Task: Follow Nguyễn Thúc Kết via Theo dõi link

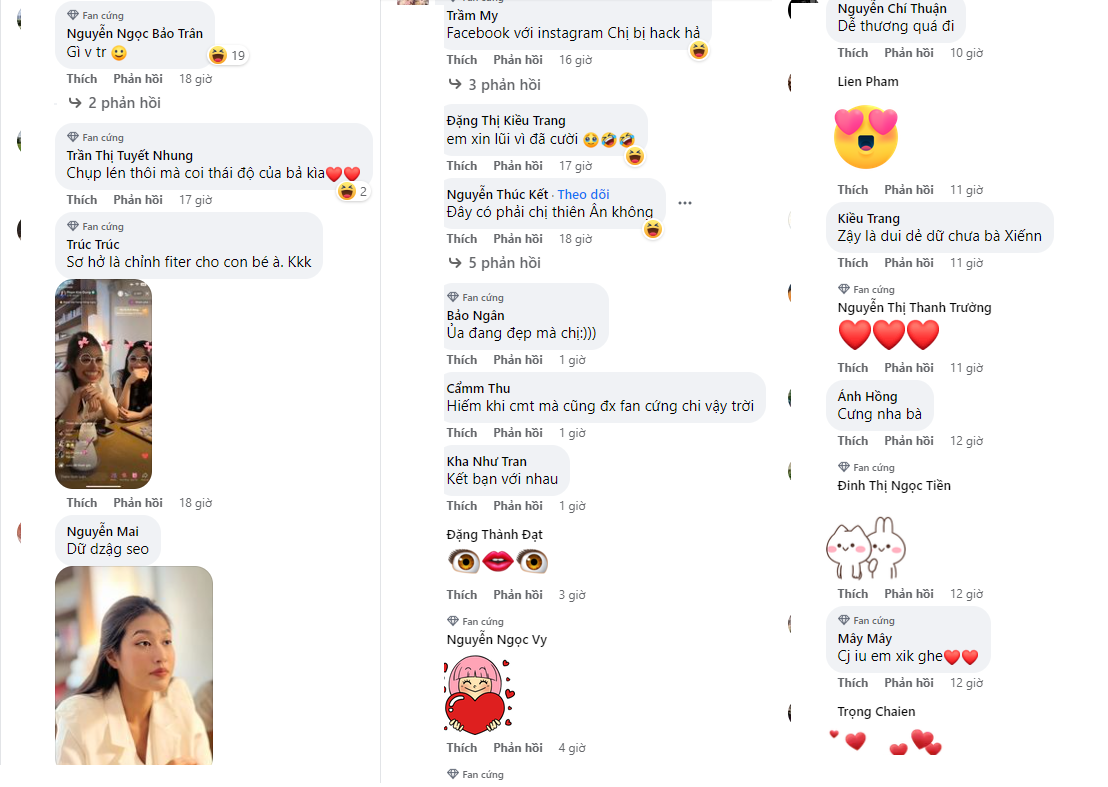Action: pos(583,194)
